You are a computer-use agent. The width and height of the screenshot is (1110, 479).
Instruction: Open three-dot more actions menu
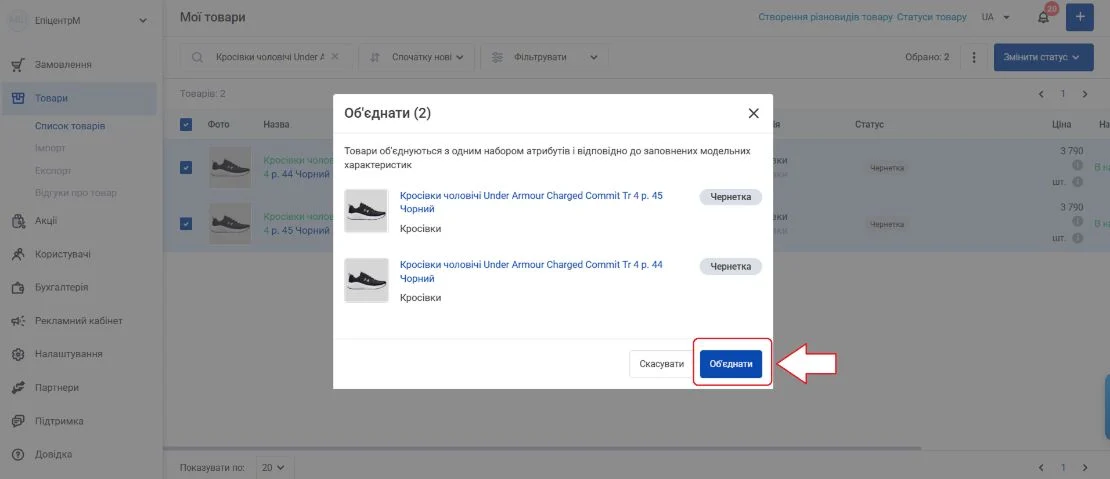coord(973,57)
